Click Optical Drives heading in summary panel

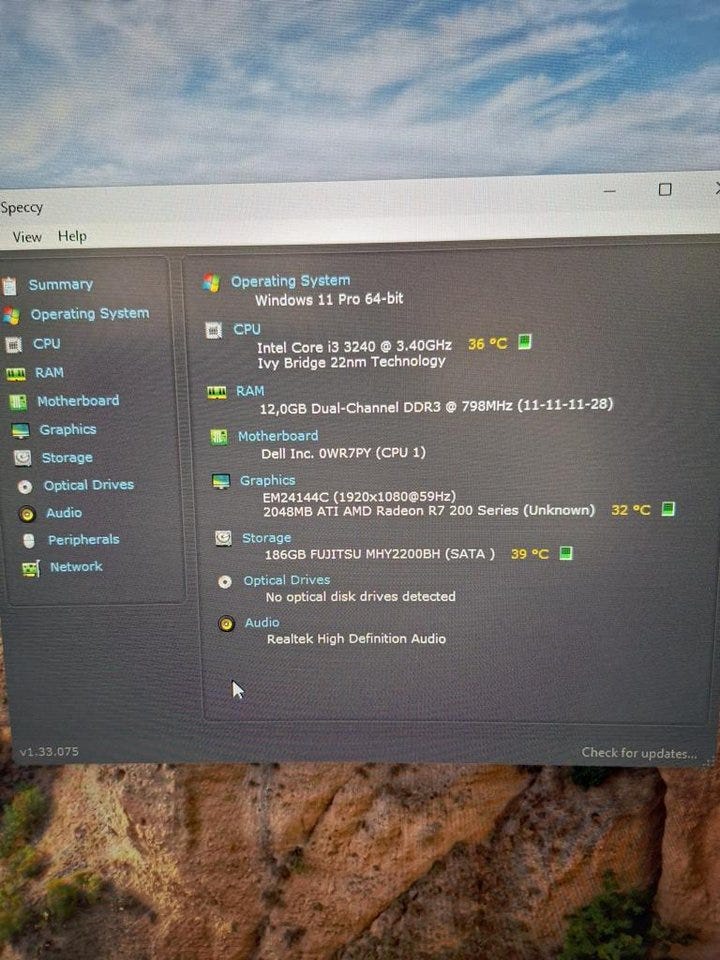coord(287,580)
